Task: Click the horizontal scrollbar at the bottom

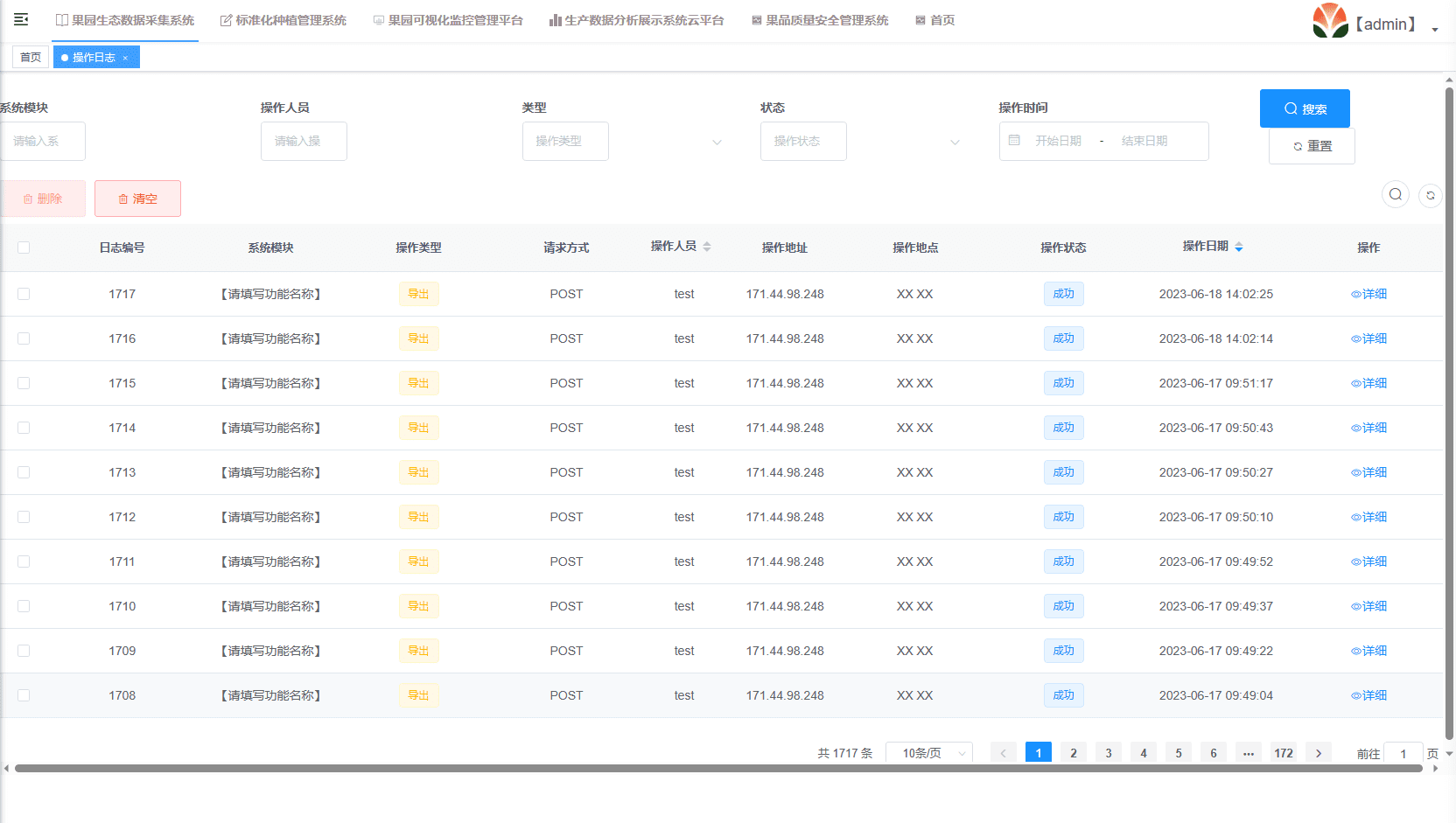Action: pos(718,769)
